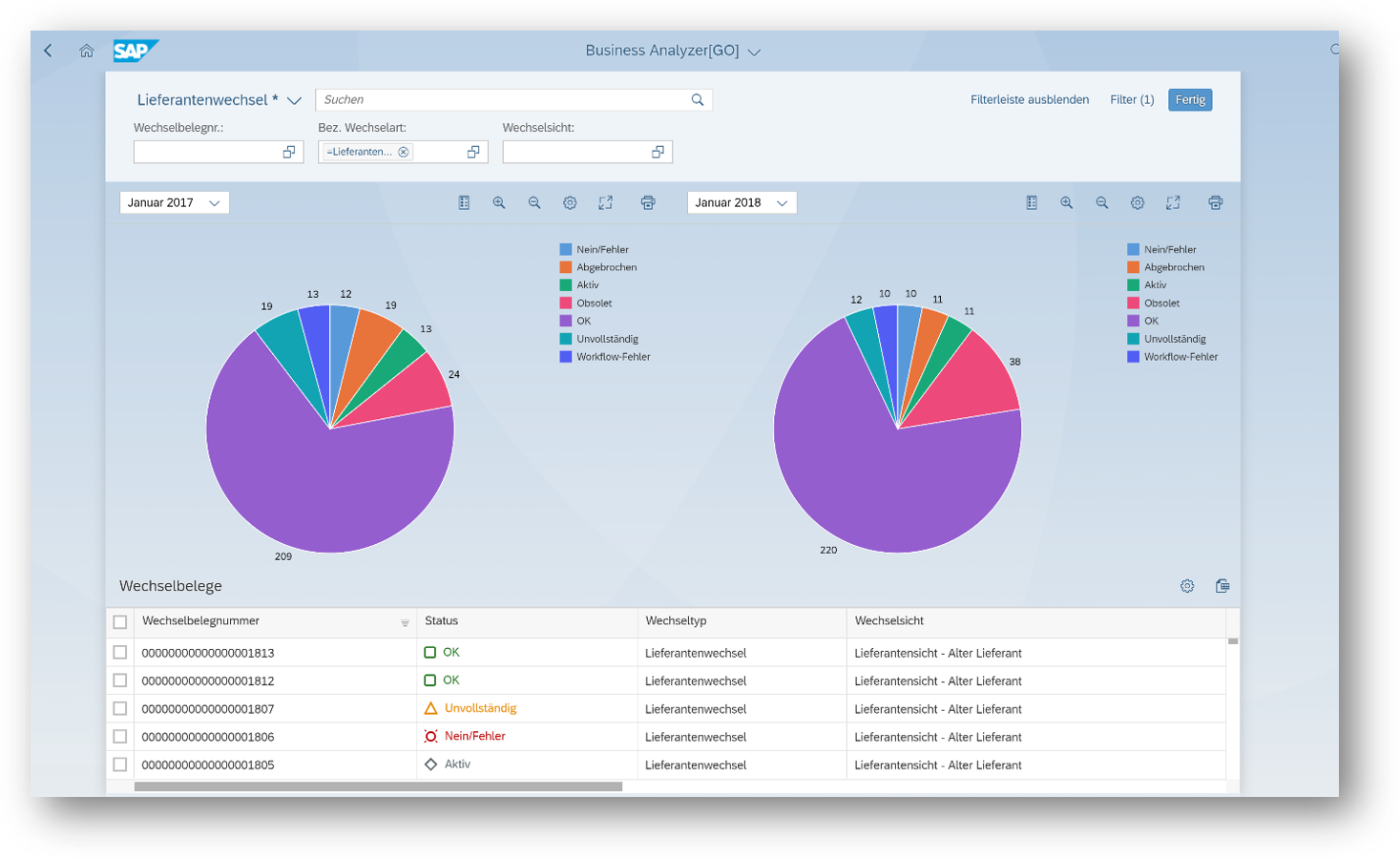
Task: Check the row for document 1813
Action: tap(120, 653)
